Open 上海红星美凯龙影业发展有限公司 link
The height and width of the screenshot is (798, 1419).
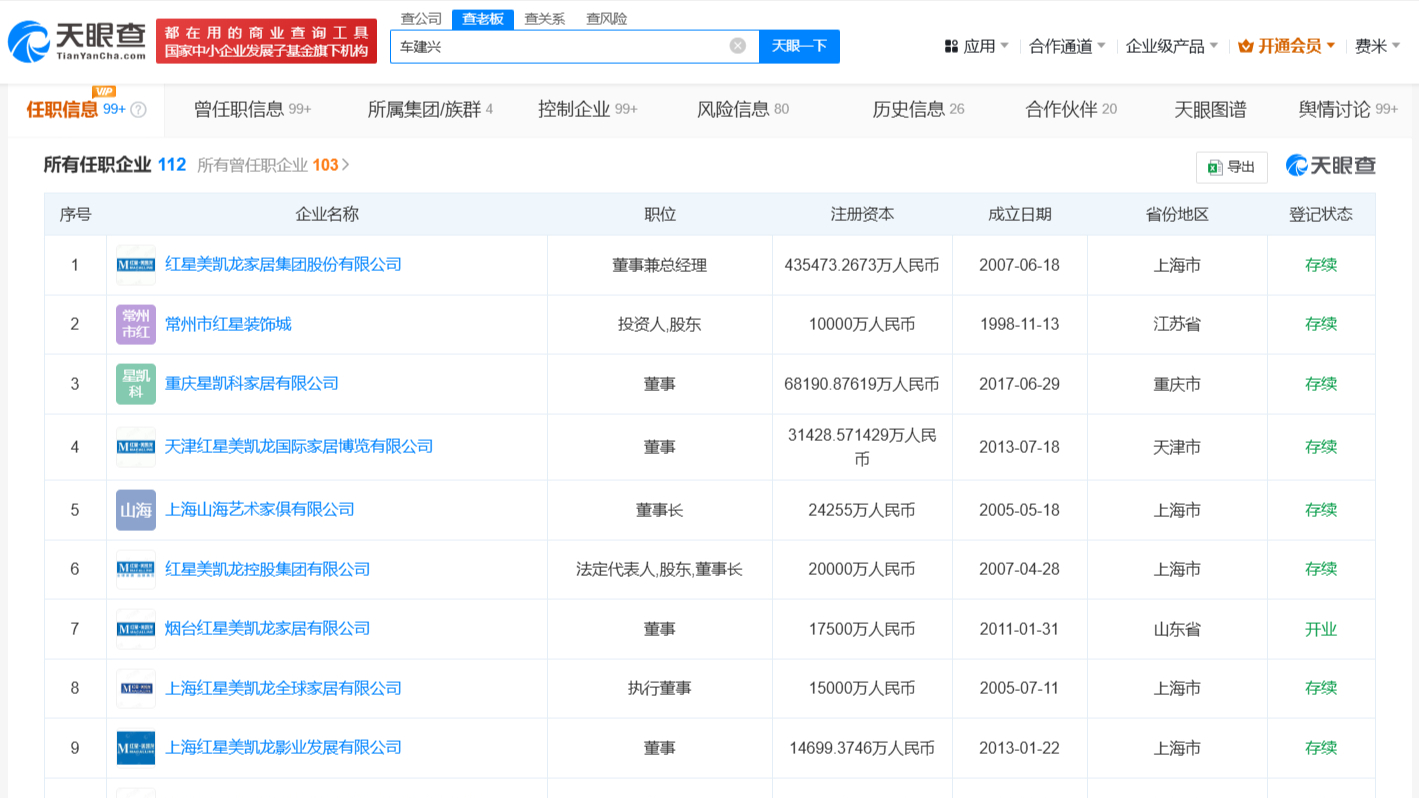[x=283, y=748]
